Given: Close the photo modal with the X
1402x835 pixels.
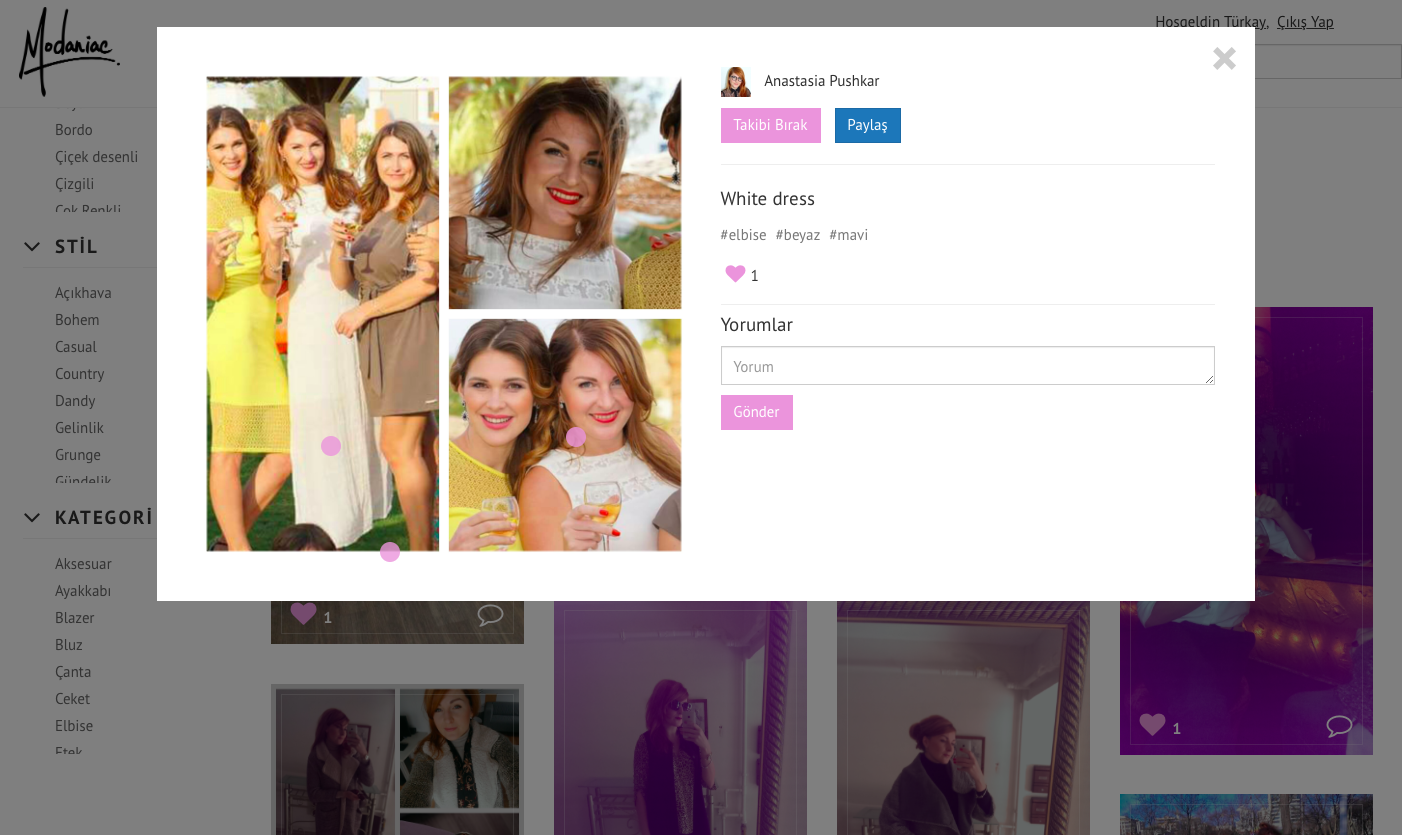Looking at the screenshot, I should coord(1224,59).
